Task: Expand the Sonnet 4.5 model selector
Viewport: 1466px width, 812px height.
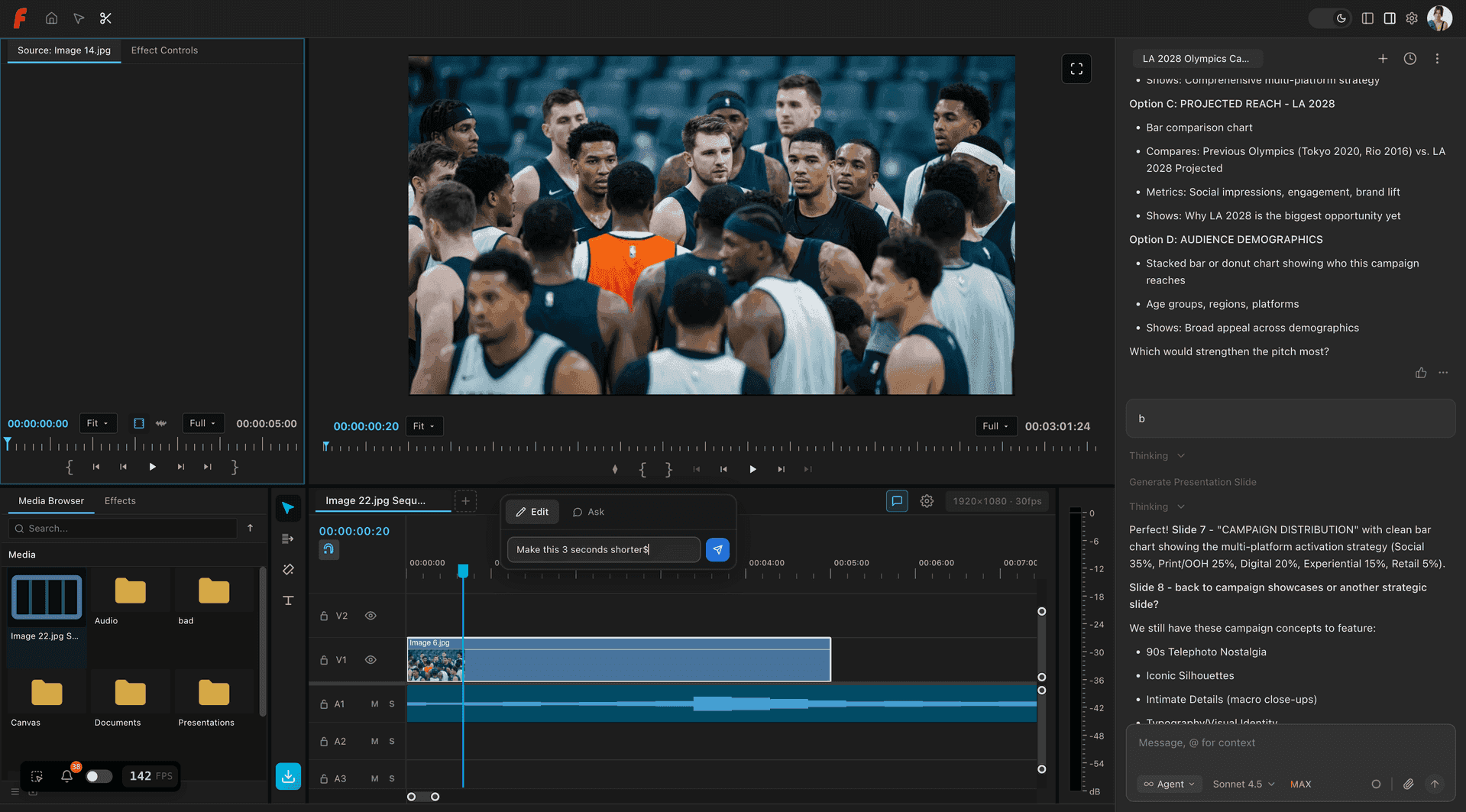Action: [1242, 784]
